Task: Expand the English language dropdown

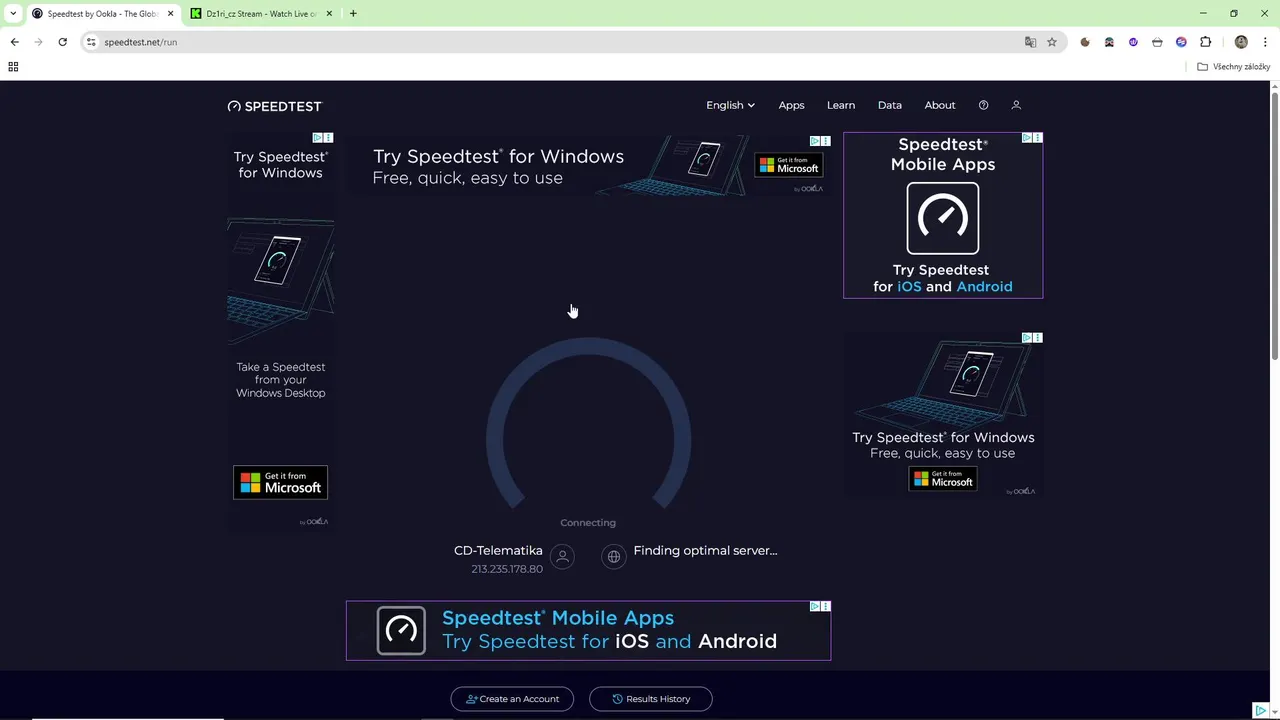Action: pos(730,105)
